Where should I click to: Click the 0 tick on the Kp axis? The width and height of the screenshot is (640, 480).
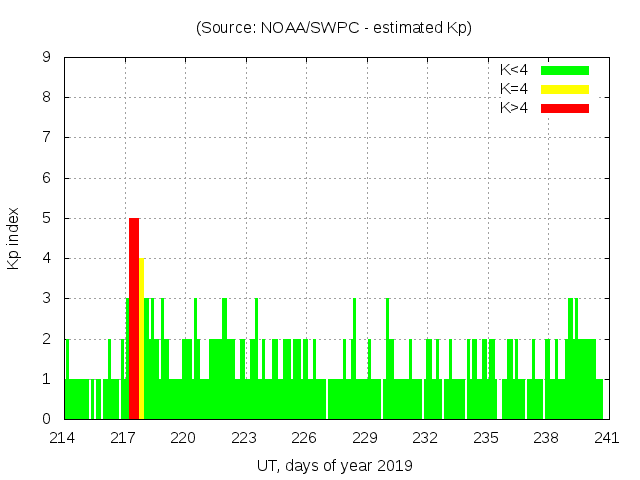tap(47, 419)
